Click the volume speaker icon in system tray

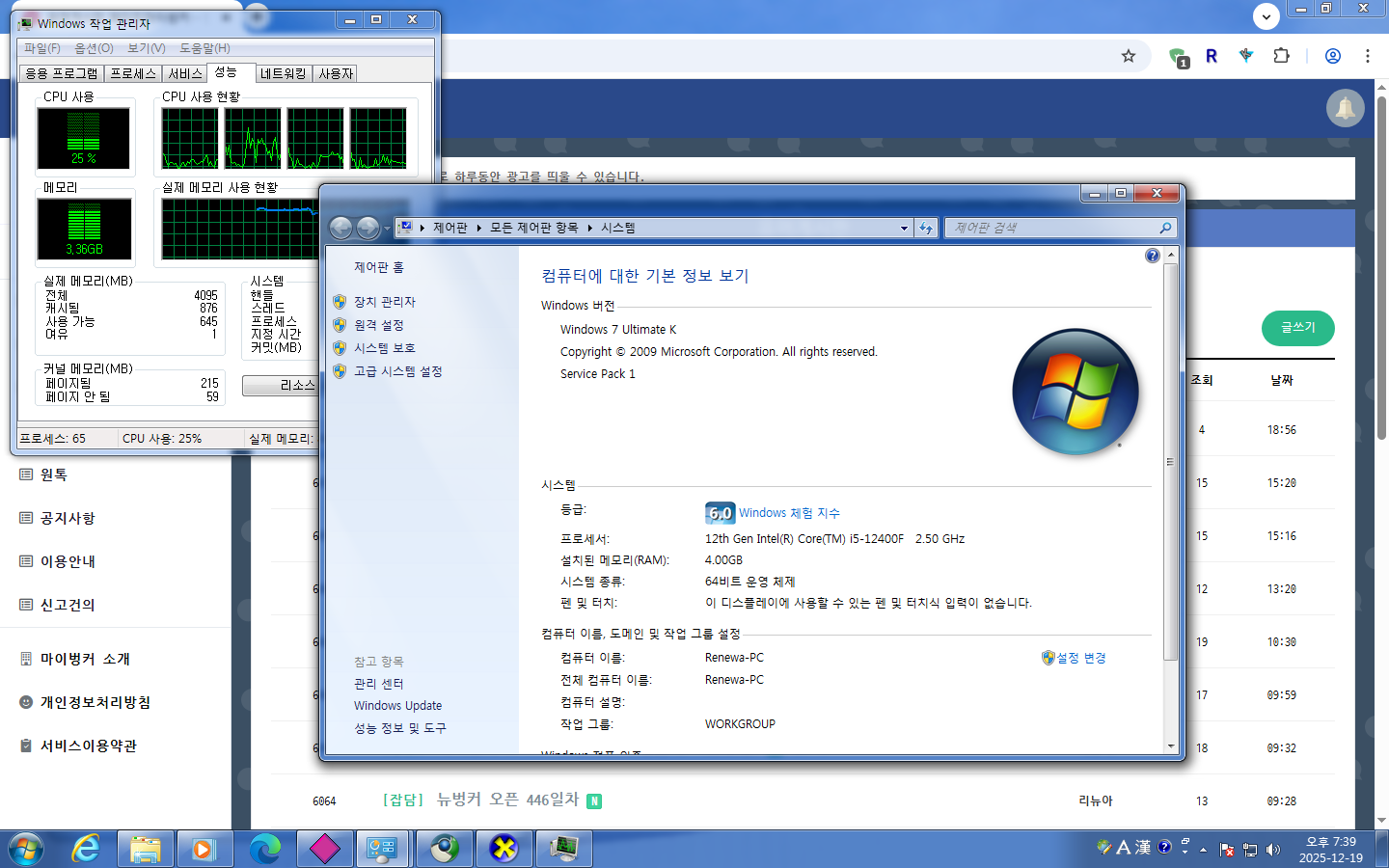coord(1273,850)
